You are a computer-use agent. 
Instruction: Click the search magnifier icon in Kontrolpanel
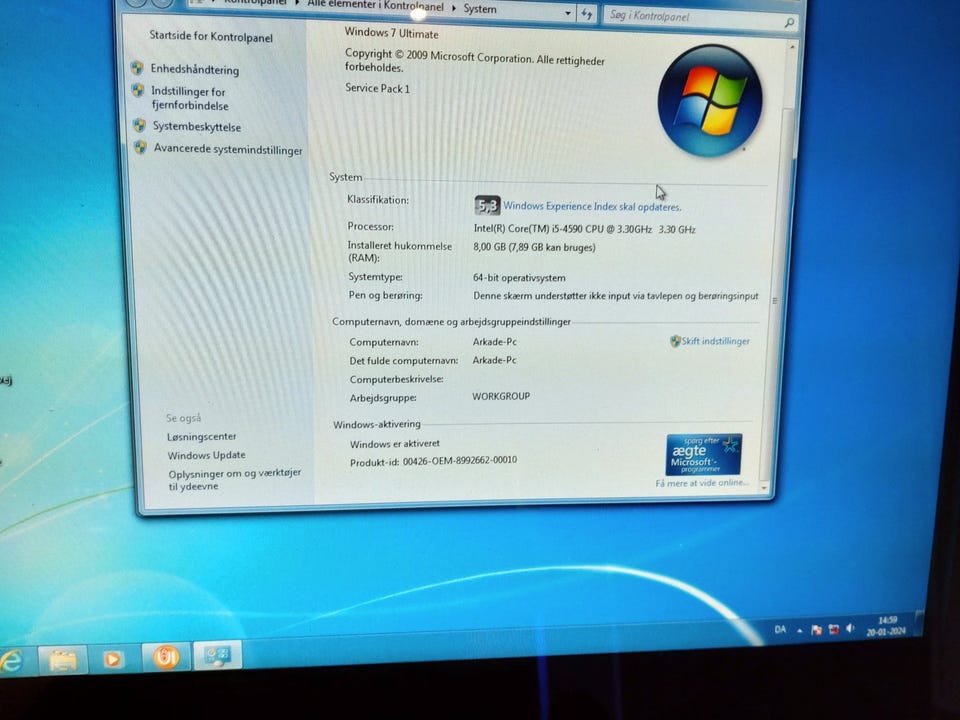(789, 23)
